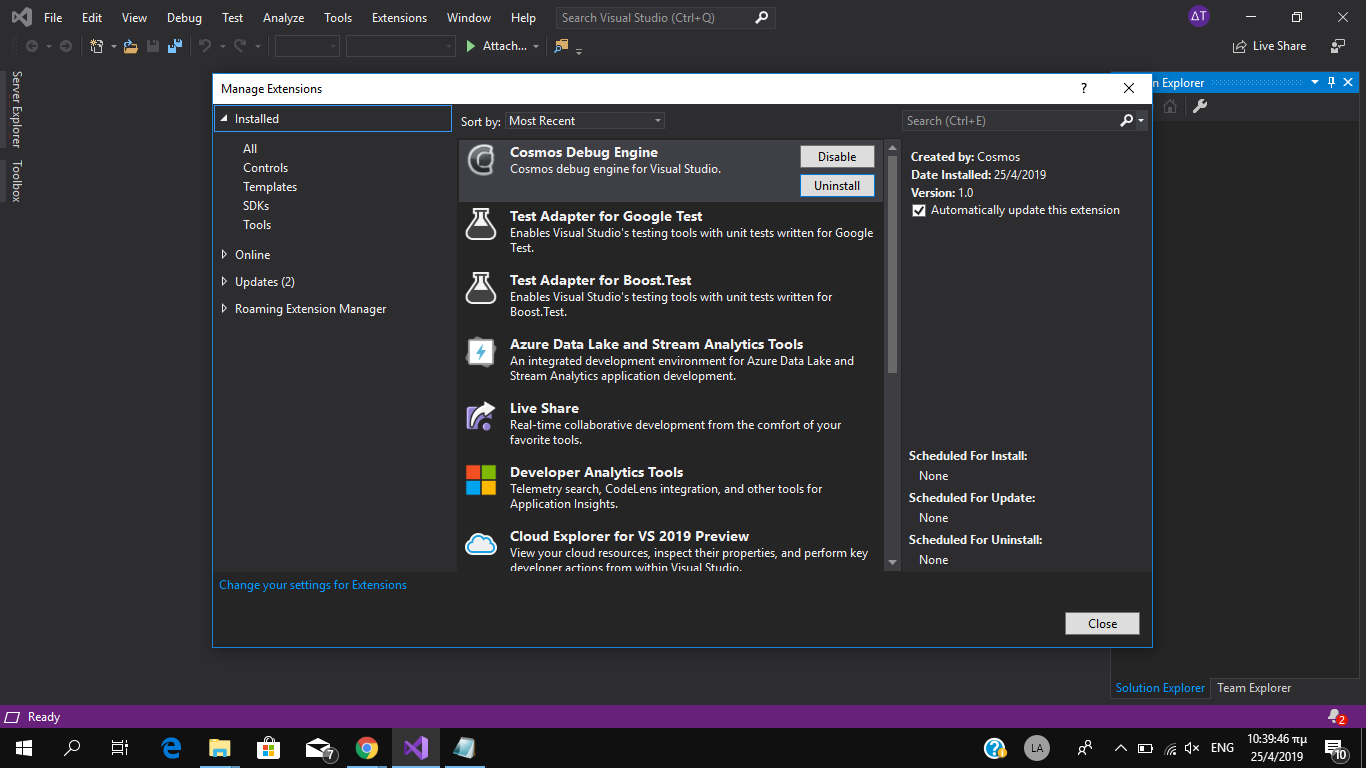Click the magnifier in Search Visual Studio box
Image resolution: width=1366 pixels, height=768 pixels.
click(x=762, y=18)
